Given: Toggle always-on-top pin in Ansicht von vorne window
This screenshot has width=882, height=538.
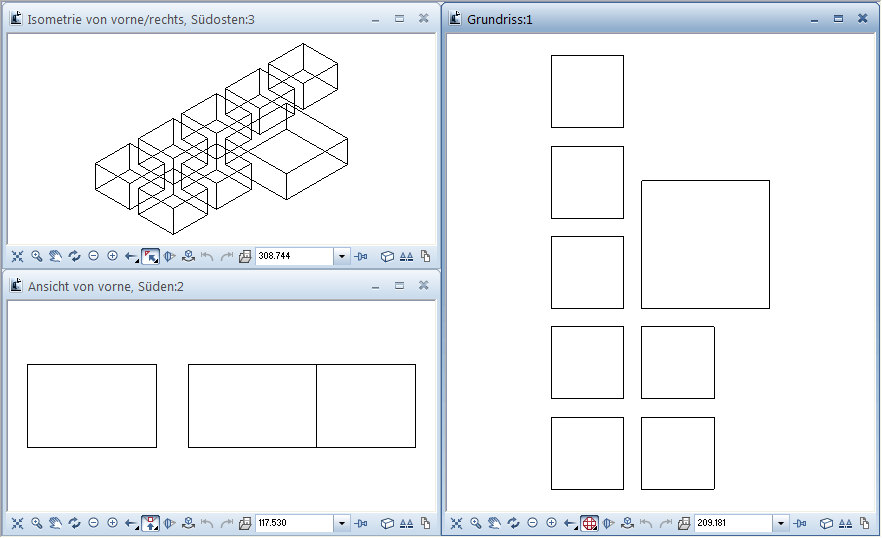Looking at the screenshot, I should 361,523.
